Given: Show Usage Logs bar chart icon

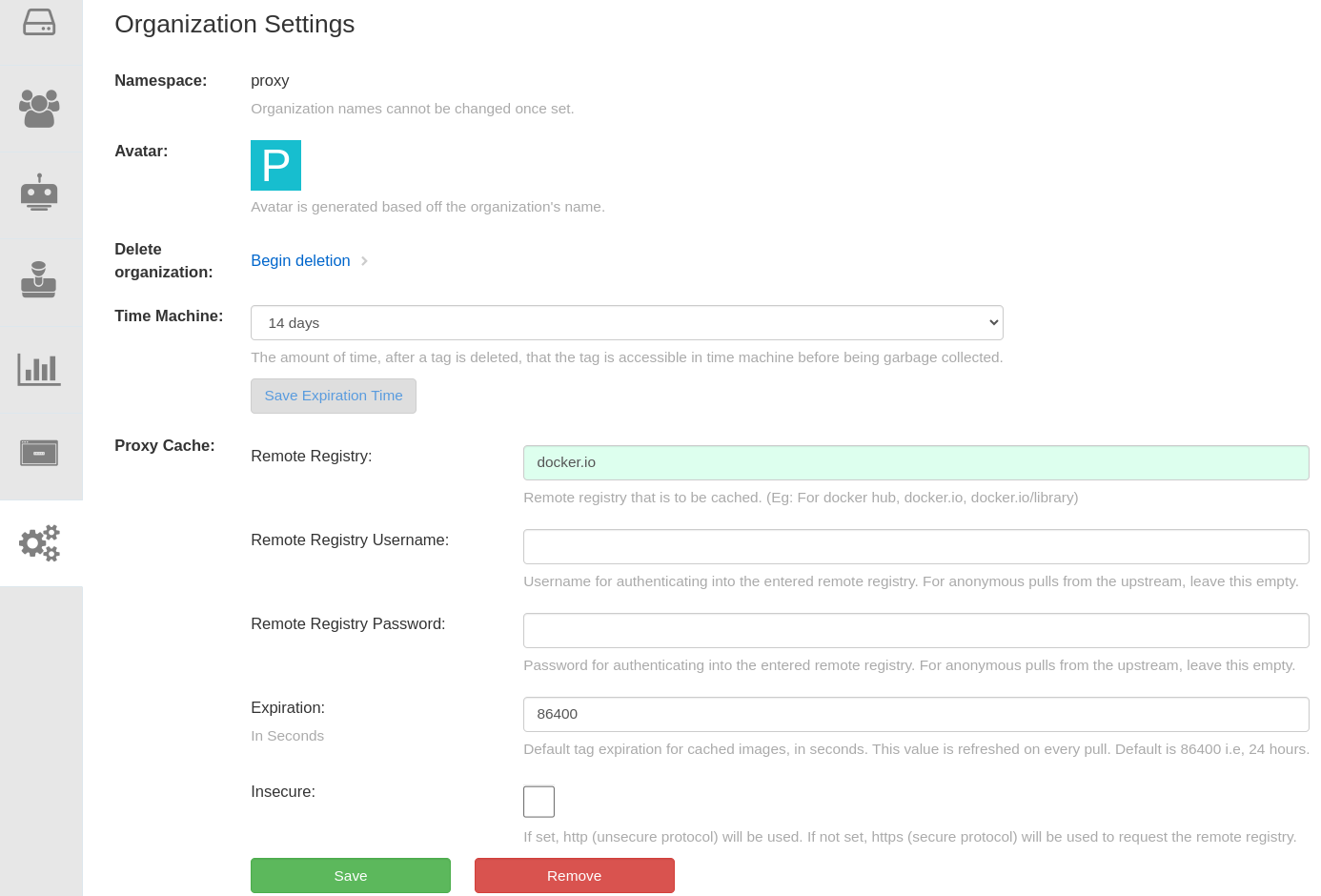Looking at the screenshot, I should 39,369.
